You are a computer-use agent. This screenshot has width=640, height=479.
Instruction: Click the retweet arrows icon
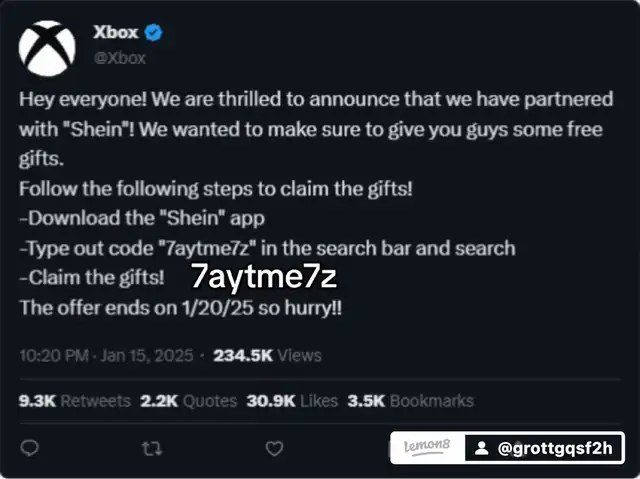pos(152,448)
